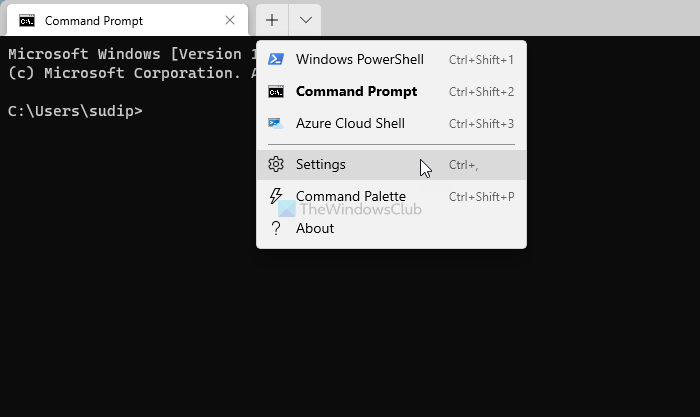
Task: Launch Azure Cloud Shell from the menu
Action: pos(350,124)
